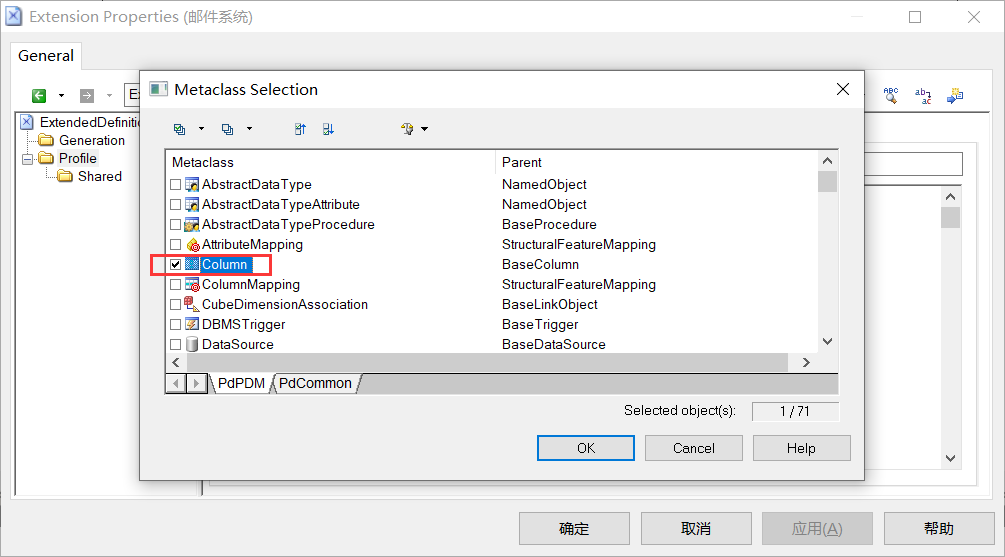Image resolution: width=1005 pixels, height=557 pixels.
Task: Click Save/Export icon in Extension Properties toolbar
Action: coord(955,96)
